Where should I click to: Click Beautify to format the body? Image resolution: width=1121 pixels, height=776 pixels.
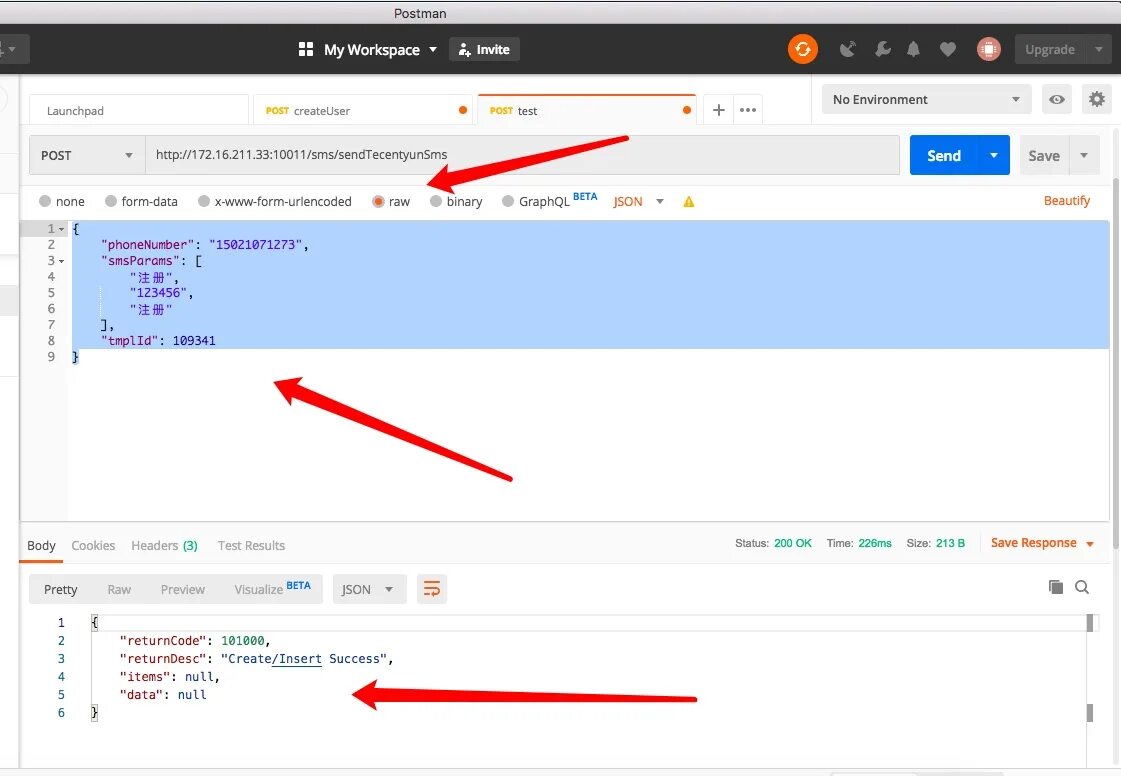pyautogui.click(x=1067, y=201)
